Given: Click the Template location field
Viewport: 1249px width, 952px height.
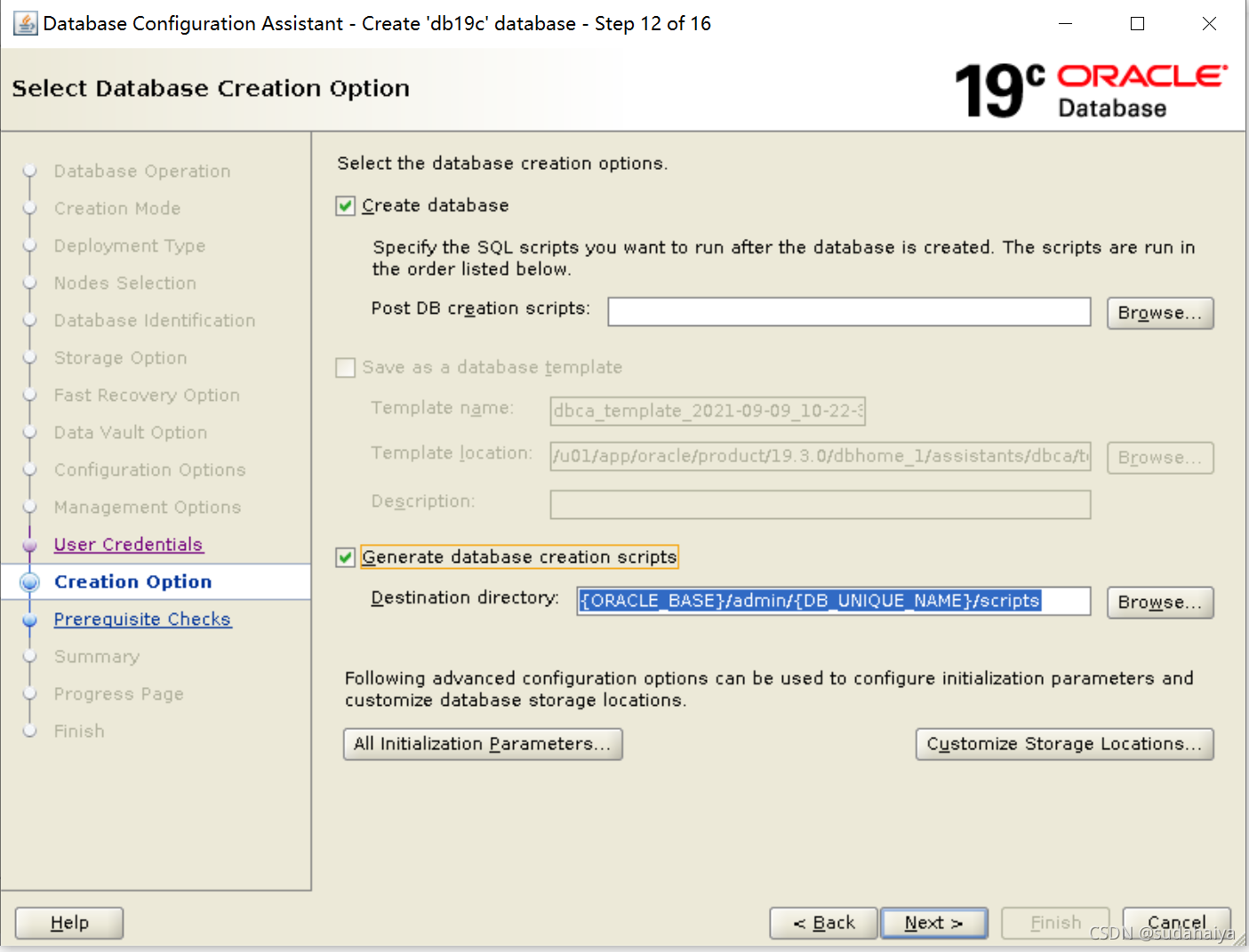Looking at the screenshot, I should click(821, 456).
